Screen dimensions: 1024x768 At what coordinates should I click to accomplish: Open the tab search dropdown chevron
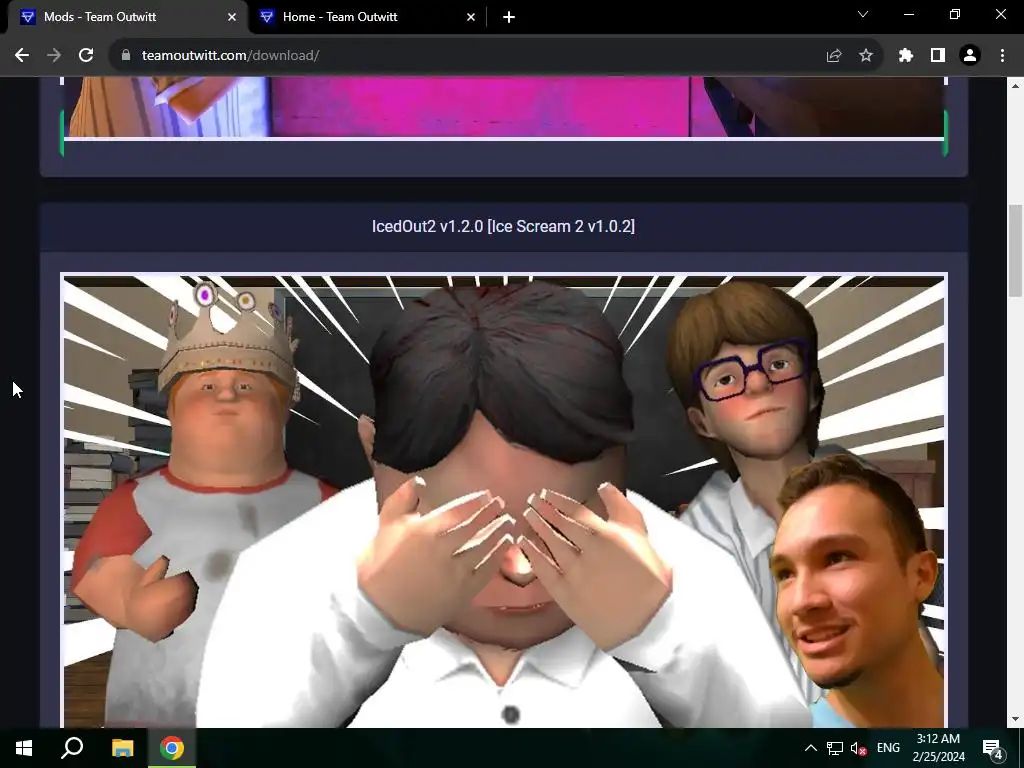[863, 14]
